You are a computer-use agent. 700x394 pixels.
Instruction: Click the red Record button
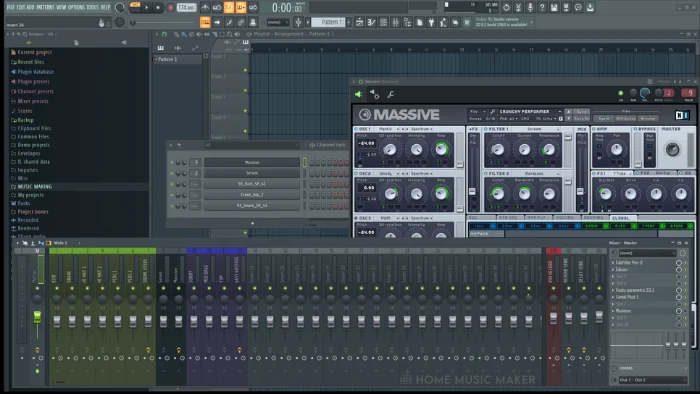coord(170,8)
